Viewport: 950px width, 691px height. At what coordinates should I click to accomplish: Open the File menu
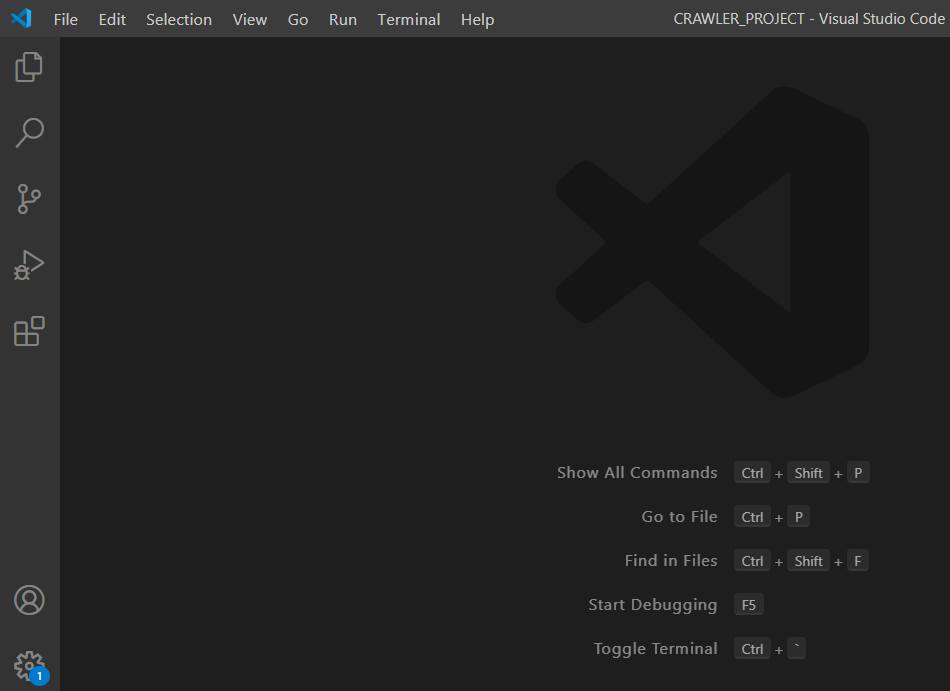[x=65, y=19]
